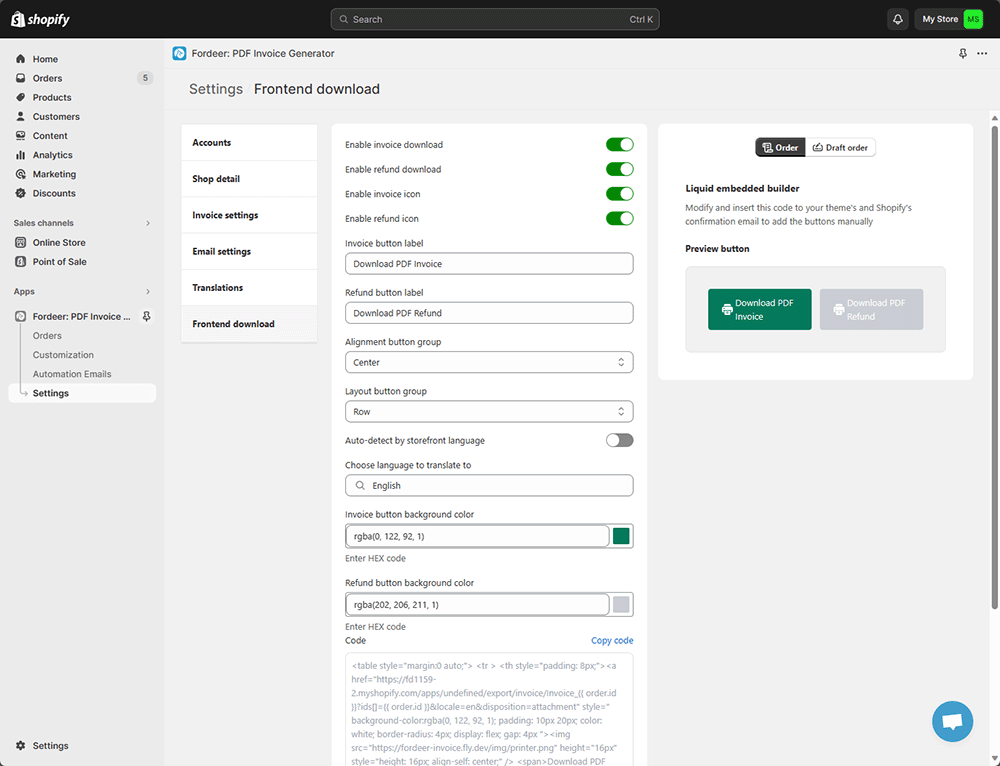Click the Orders count badge 5
Screen dimensions: 1000x766
(x=145, y=78)
